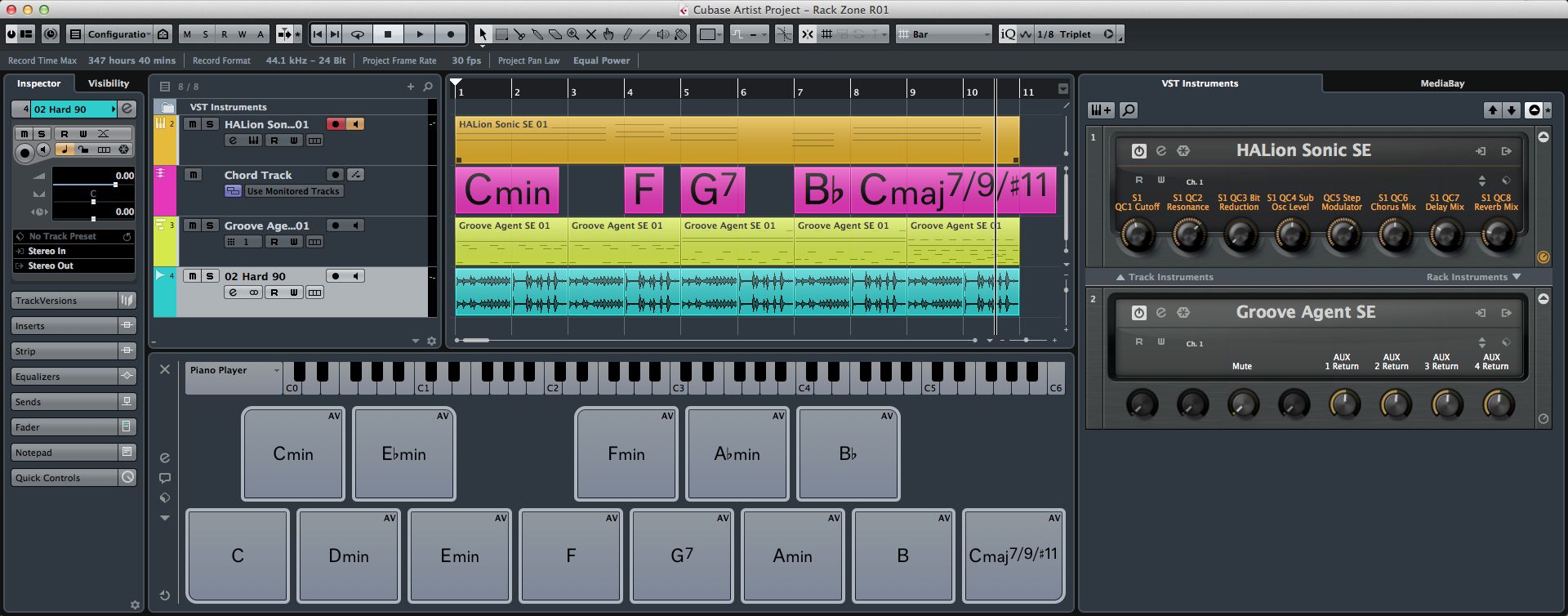The image size is (1568, 616).
Task: Open the Bar grid type dropdown
Action: coord(944,34)
